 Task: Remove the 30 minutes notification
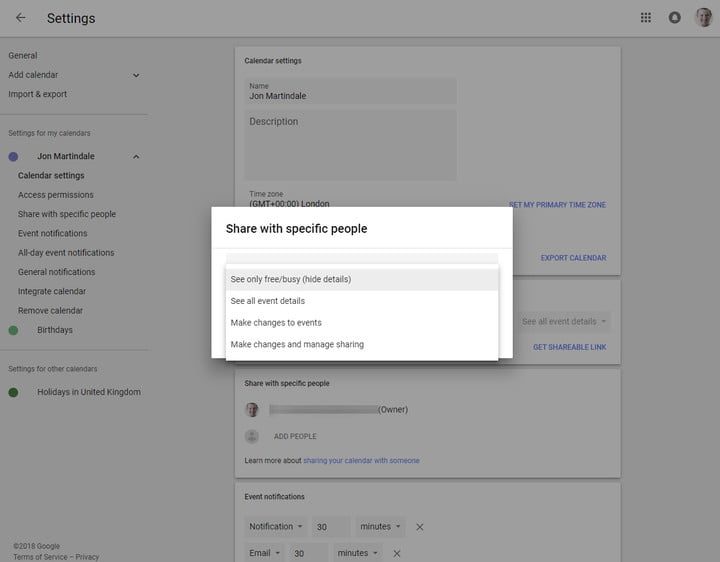(420, 527)
